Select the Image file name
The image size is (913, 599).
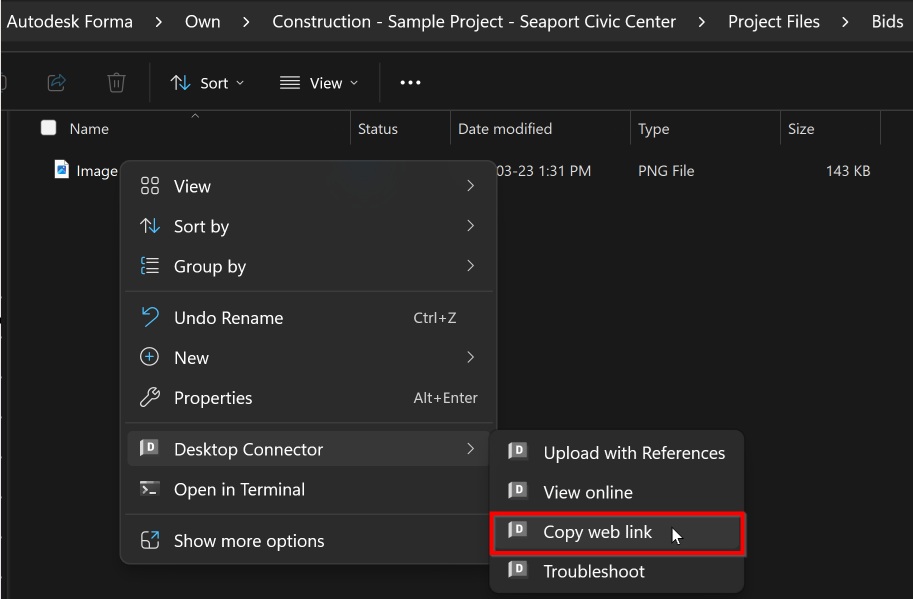pos(97,171)
